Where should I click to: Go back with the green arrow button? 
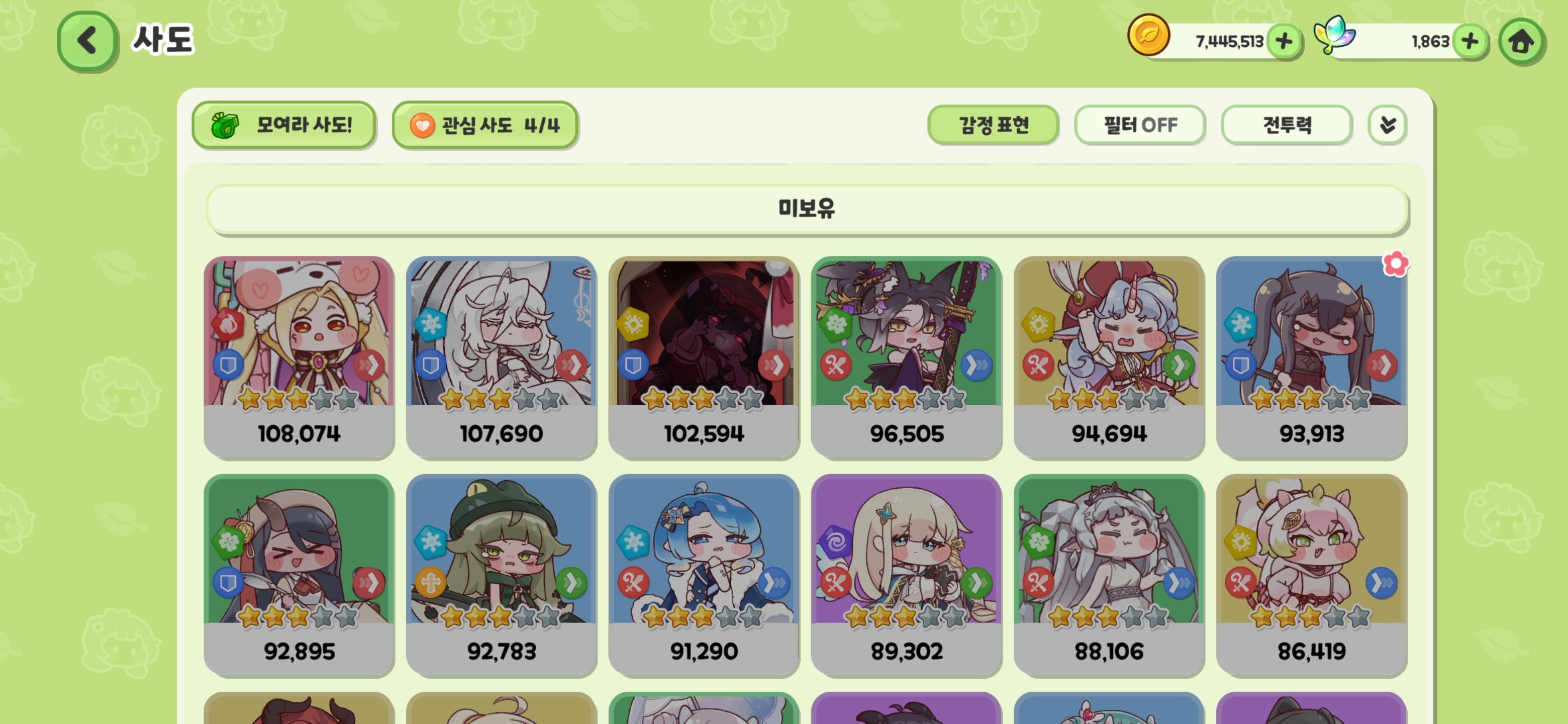tap(87, 41)
